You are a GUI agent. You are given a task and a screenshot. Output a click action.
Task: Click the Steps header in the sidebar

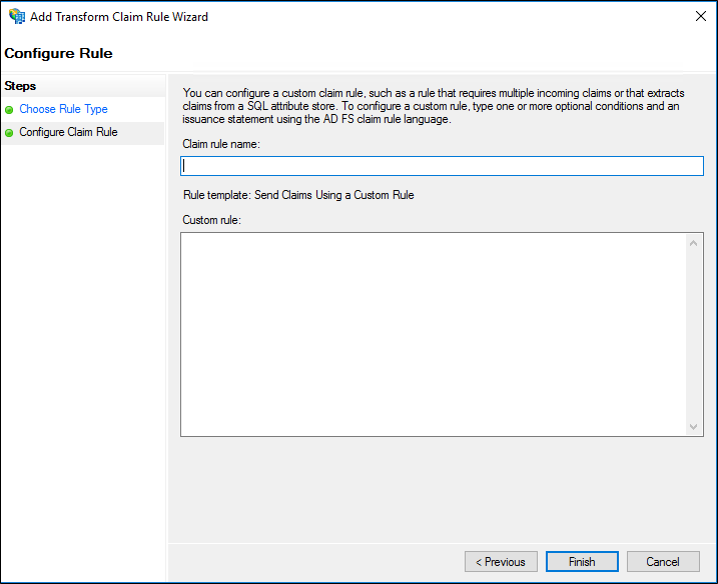click(20, 86)
